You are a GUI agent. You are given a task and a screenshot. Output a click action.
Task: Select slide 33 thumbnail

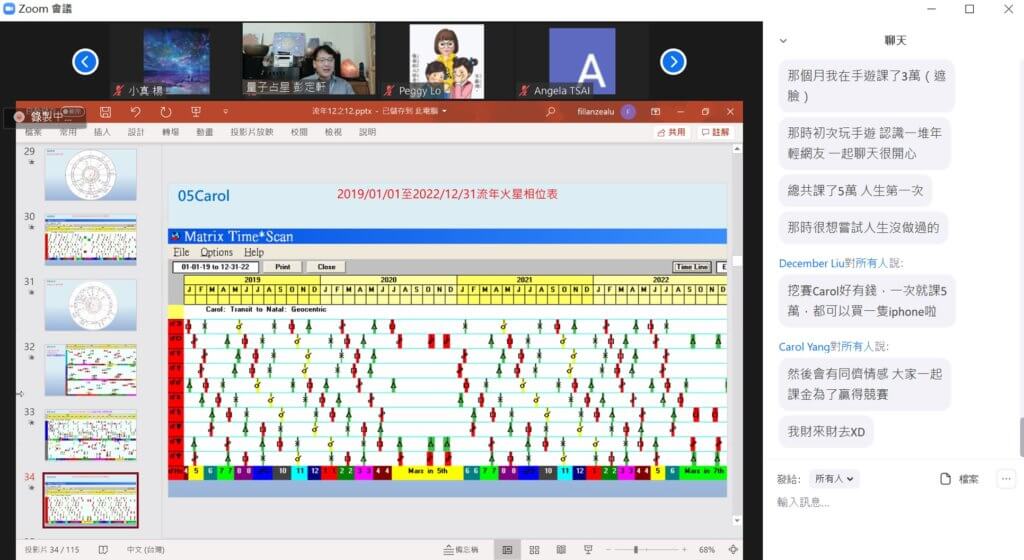coord(91,435)
